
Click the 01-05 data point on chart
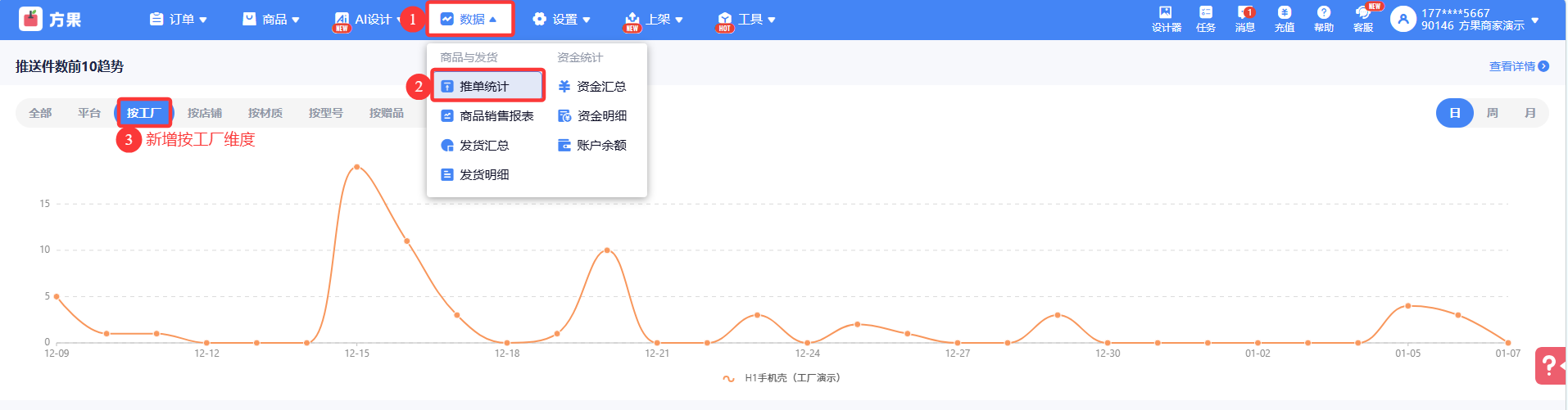[x=1408, y=306]
